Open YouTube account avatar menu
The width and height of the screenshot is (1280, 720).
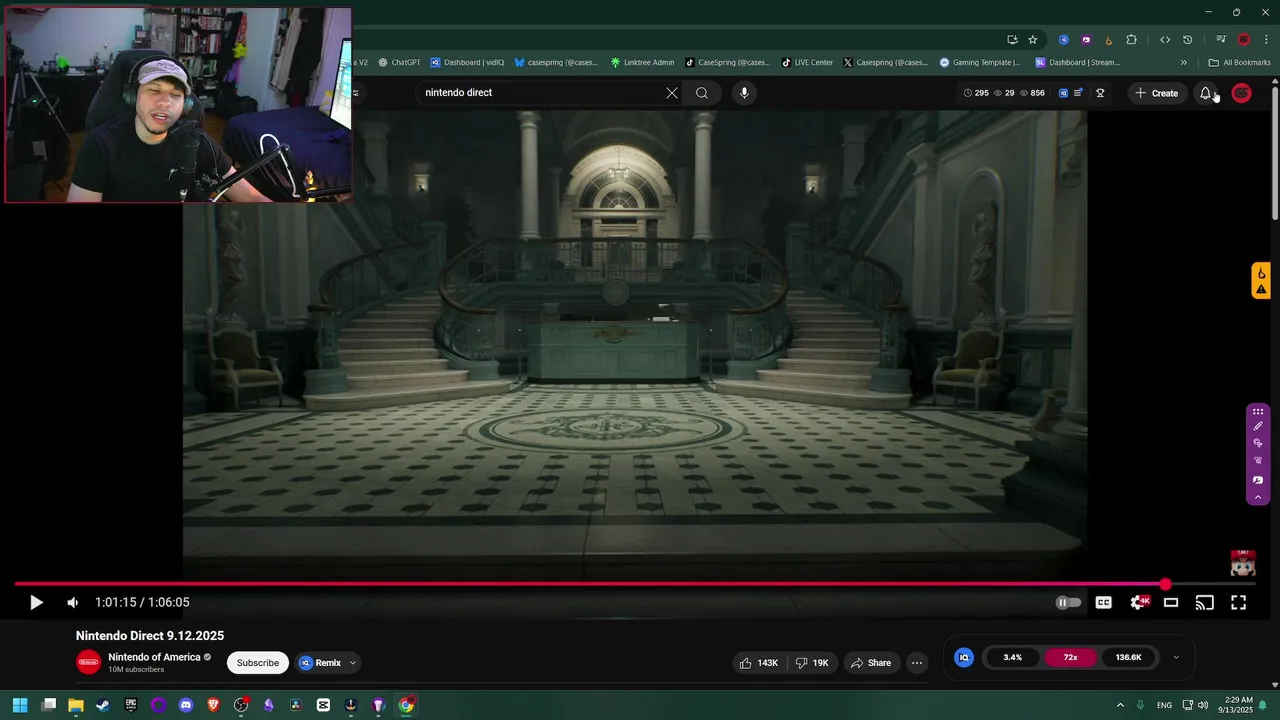(x=1241, y=93)
